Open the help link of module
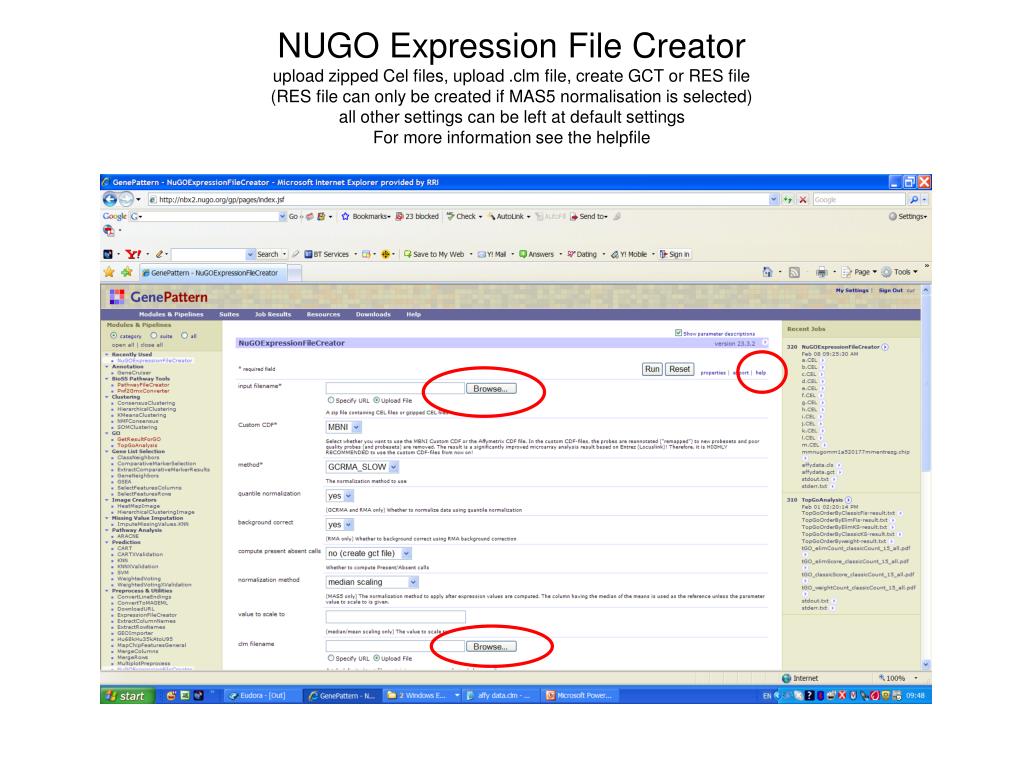This screenshot has height=768, width=1024. (761, 373)
